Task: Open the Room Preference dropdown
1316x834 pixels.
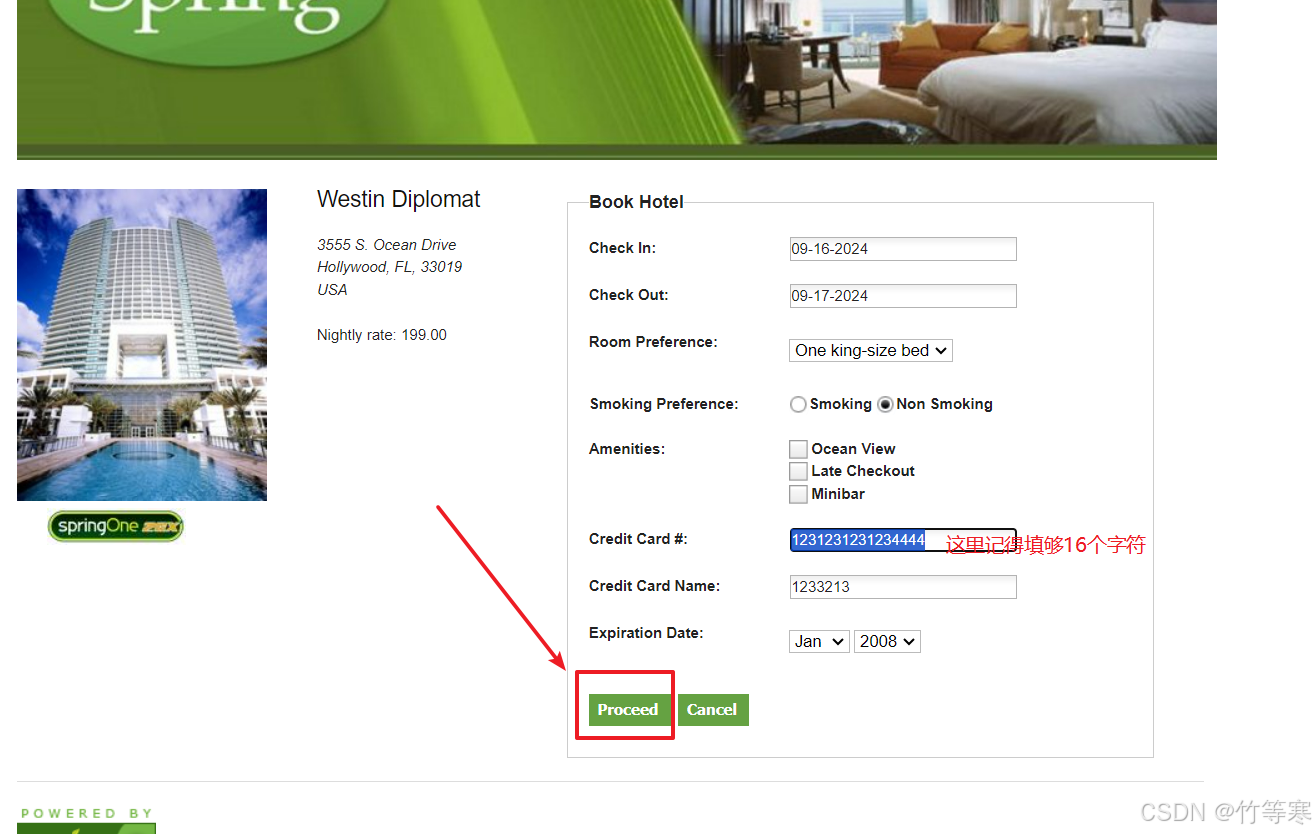Action: click(870, 350)
